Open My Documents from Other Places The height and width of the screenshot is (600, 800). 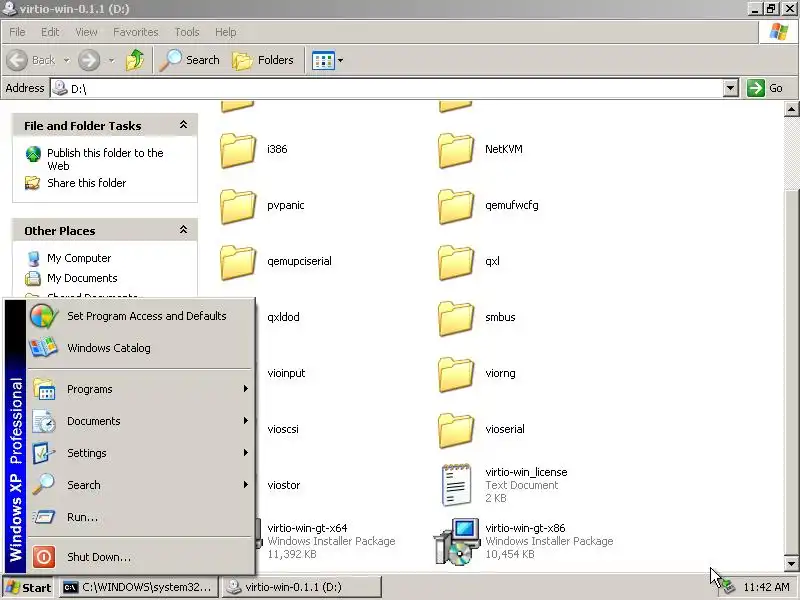pyautogui.click(x=82, y=278)
